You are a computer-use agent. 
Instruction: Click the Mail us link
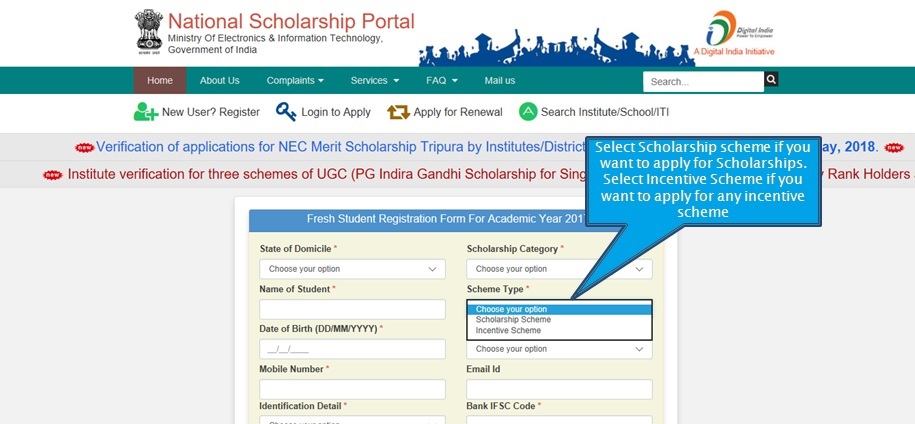click(x=500, y=80)
